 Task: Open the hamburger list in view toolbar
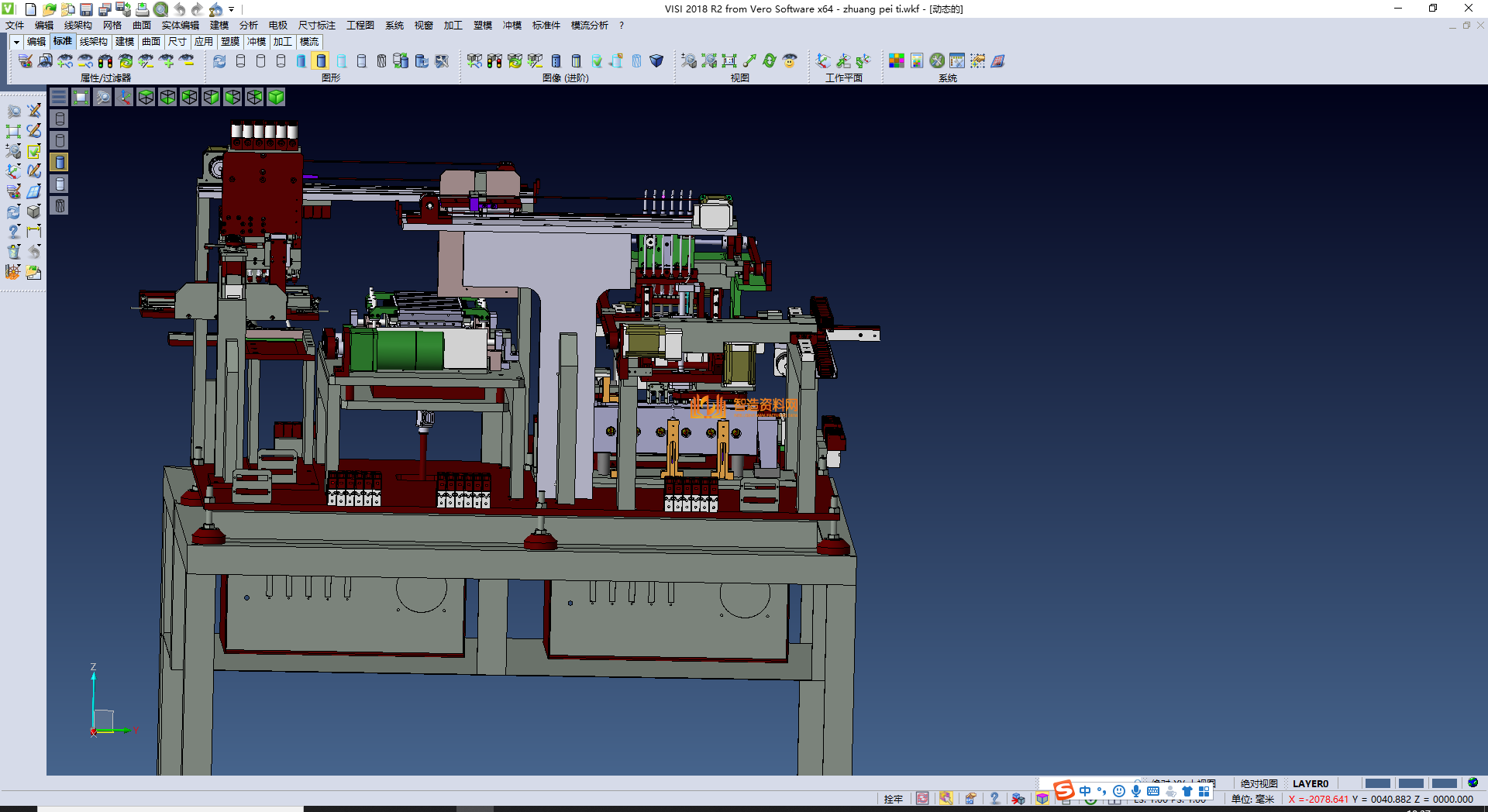click(59, 97)
